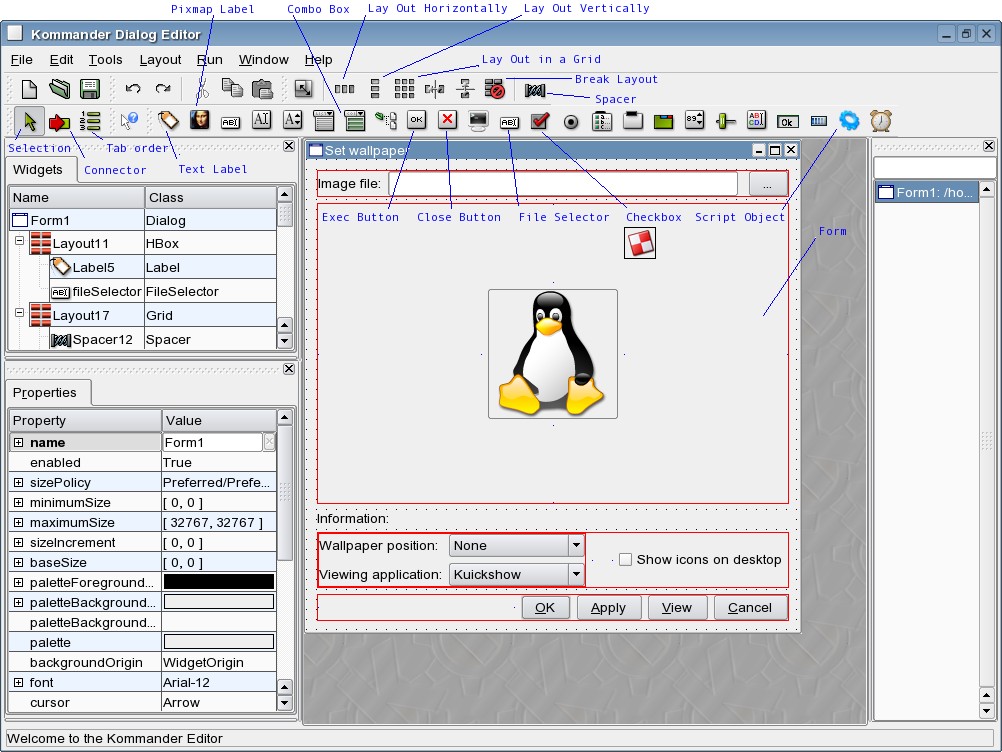Select the Slider widget tool
This screenshot has width=1002, height=752.
(725, 121)
